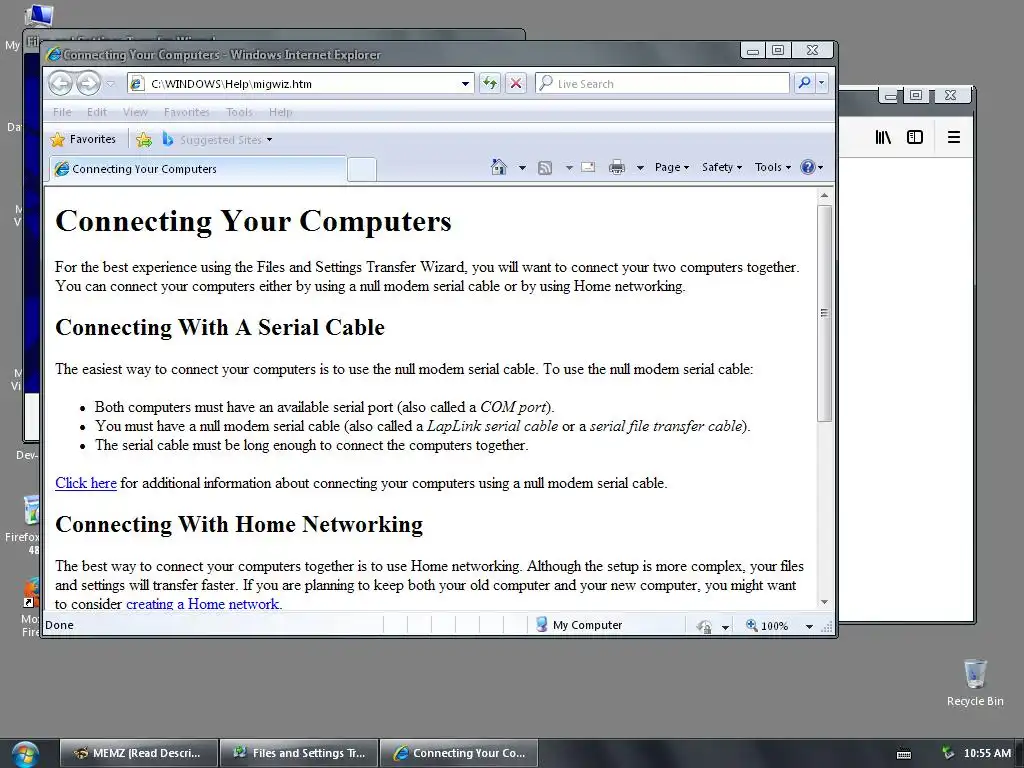
Task: Open the search provider dropdown arrow
Action: (x=822, y=83)
